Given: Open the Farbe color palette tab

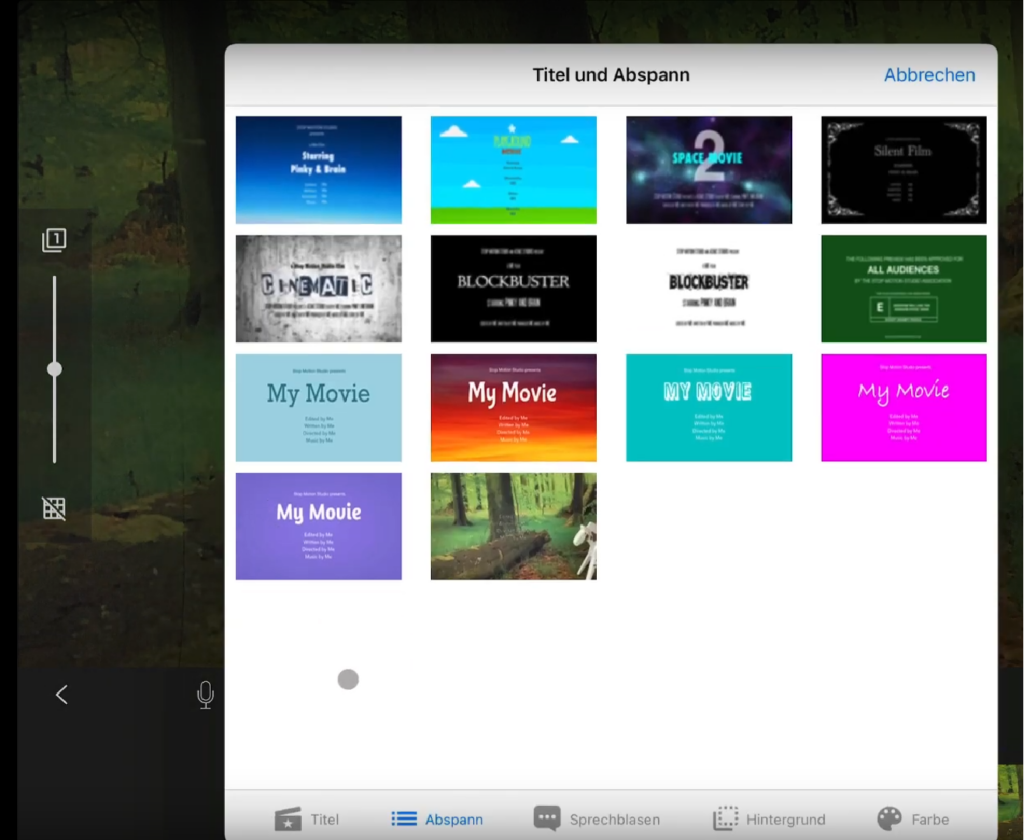Looking at the screenshot, I should pos(913,819).
